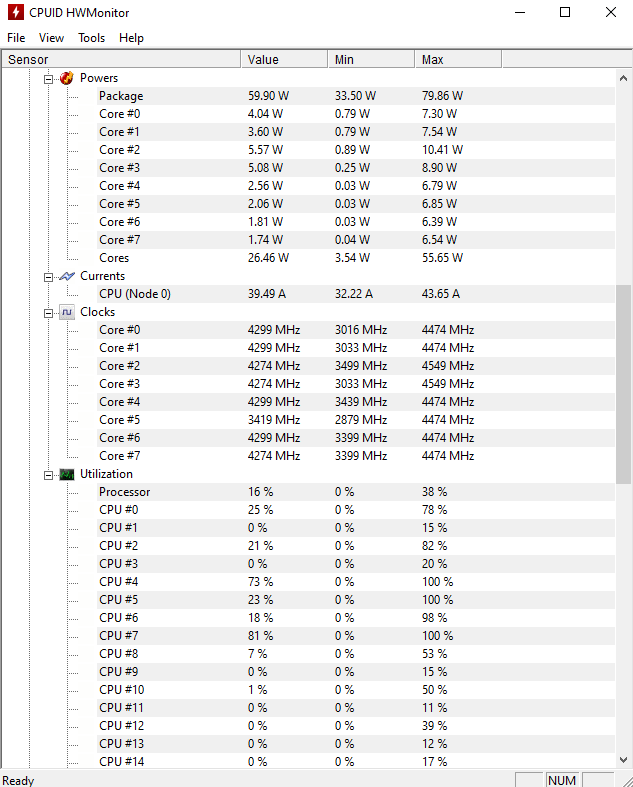Click the Max column header

458,59
